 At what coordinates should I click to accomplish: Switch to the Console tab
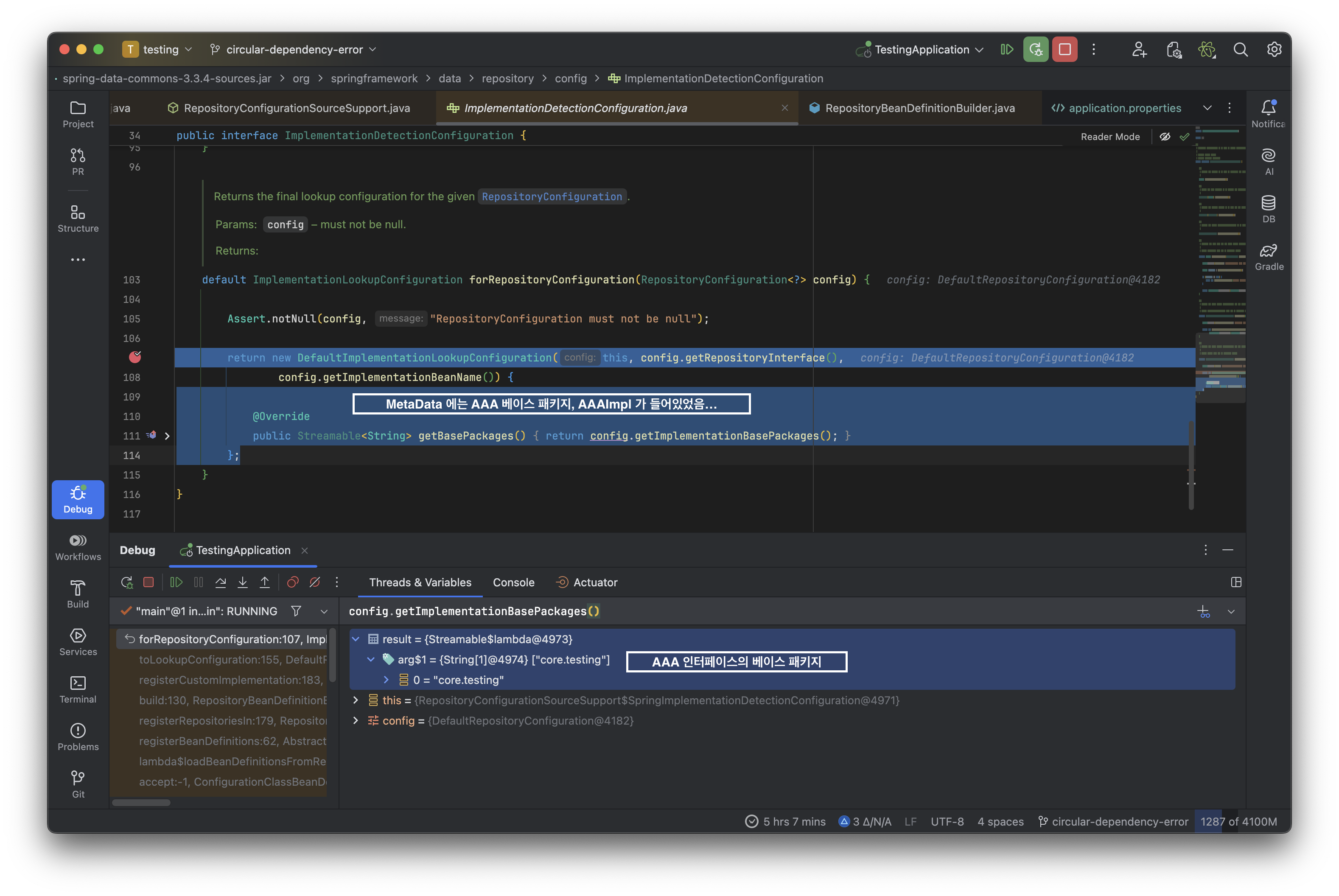click(513, 582)
